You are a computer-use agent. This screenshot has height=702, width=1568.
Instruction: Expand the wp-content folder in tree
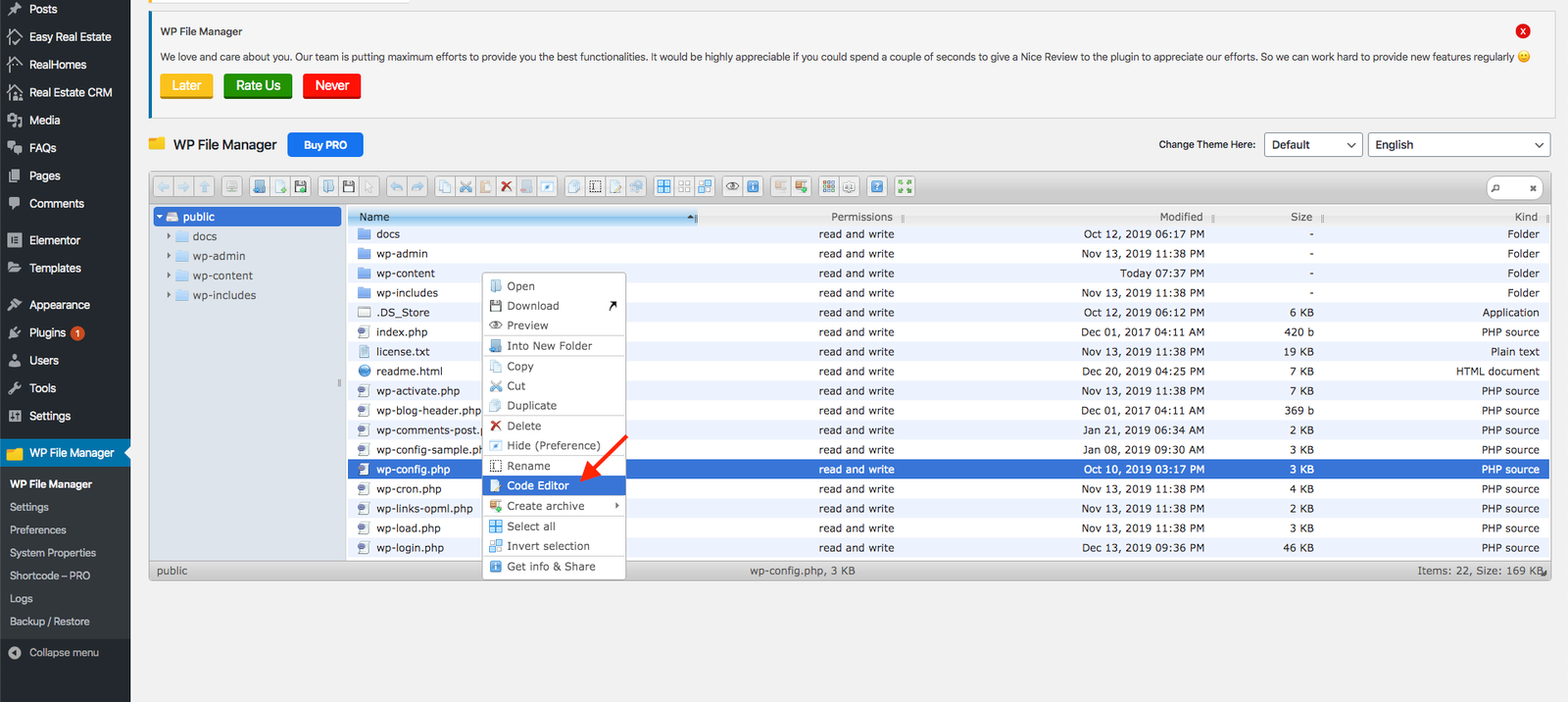169,276
